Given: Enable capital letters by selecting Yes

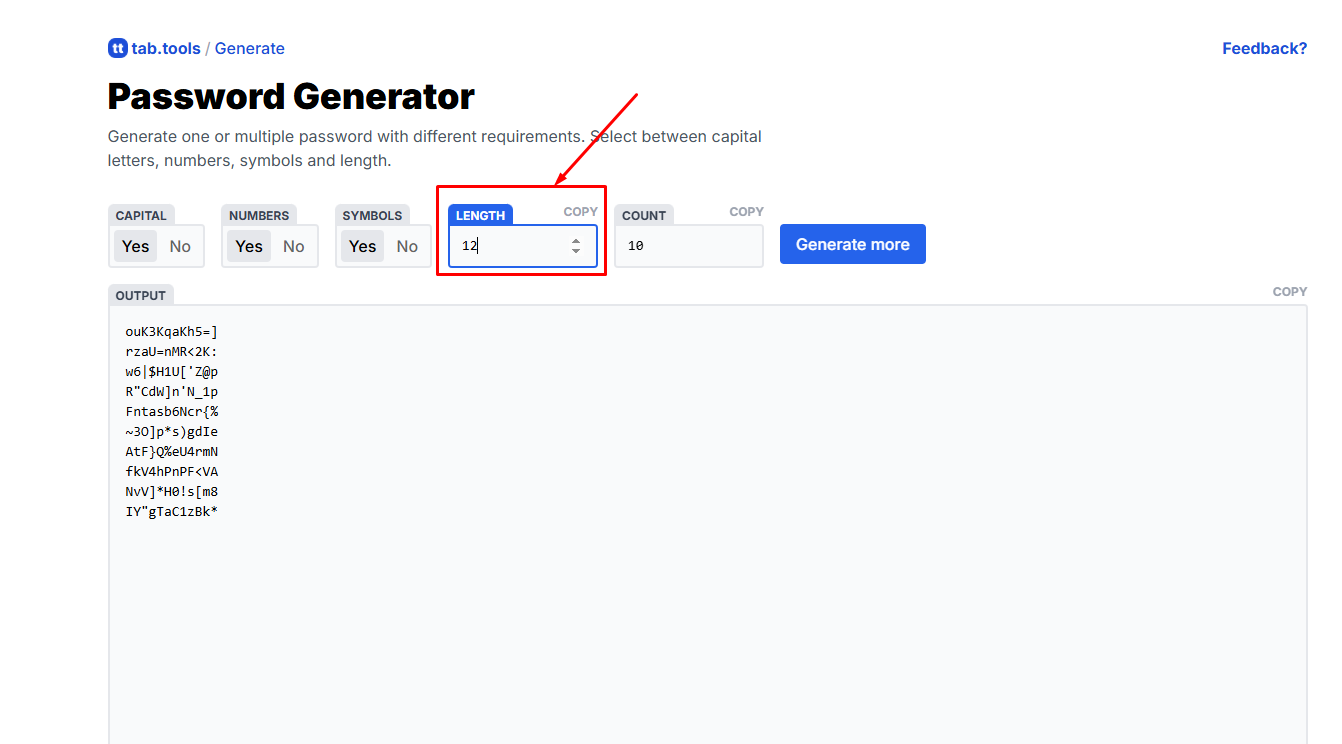Looking at the screenshot, I should click(135, 246).
